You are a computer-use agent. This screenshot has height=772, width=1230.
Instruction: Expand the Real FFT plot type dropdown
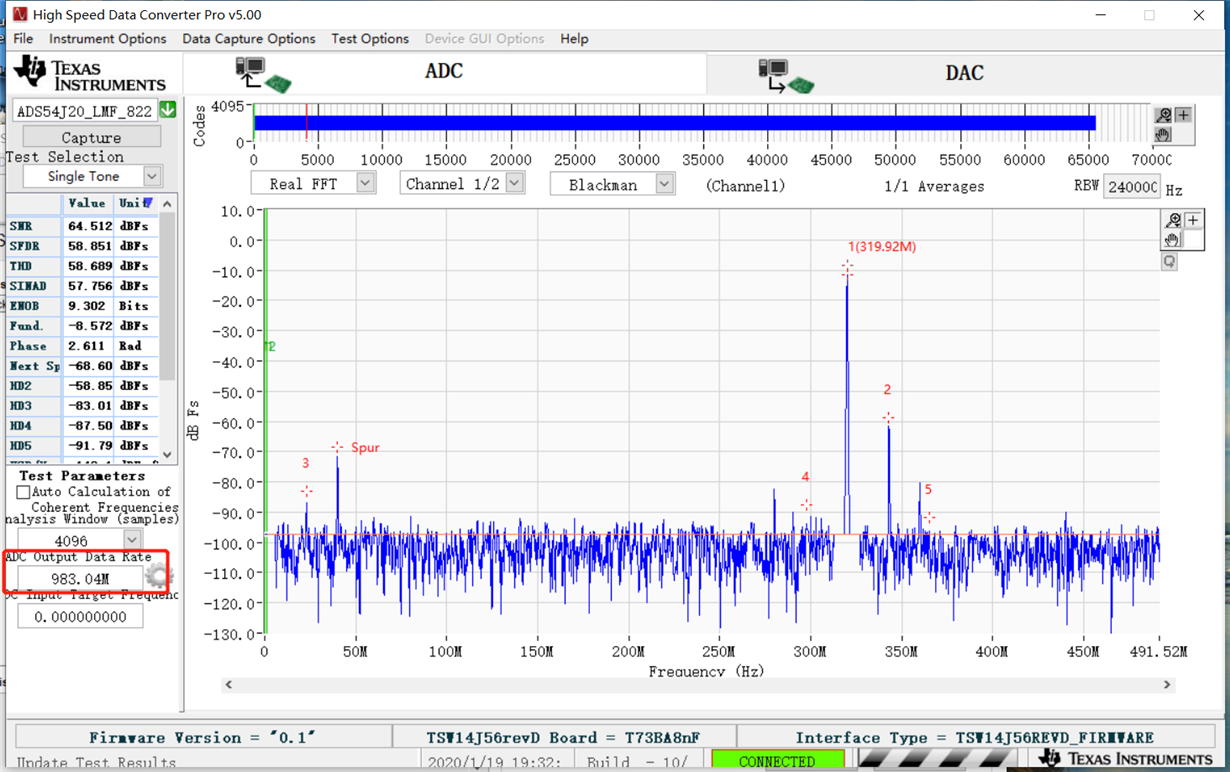click(313, 184)
